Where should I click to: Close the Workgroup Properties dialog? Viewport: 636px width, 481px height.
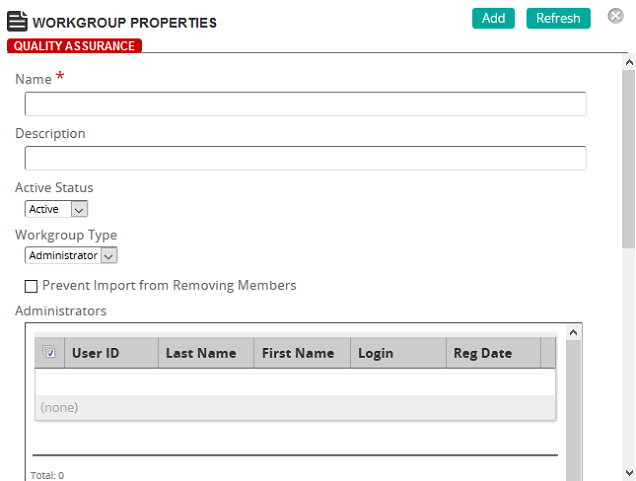pos(615,16)
